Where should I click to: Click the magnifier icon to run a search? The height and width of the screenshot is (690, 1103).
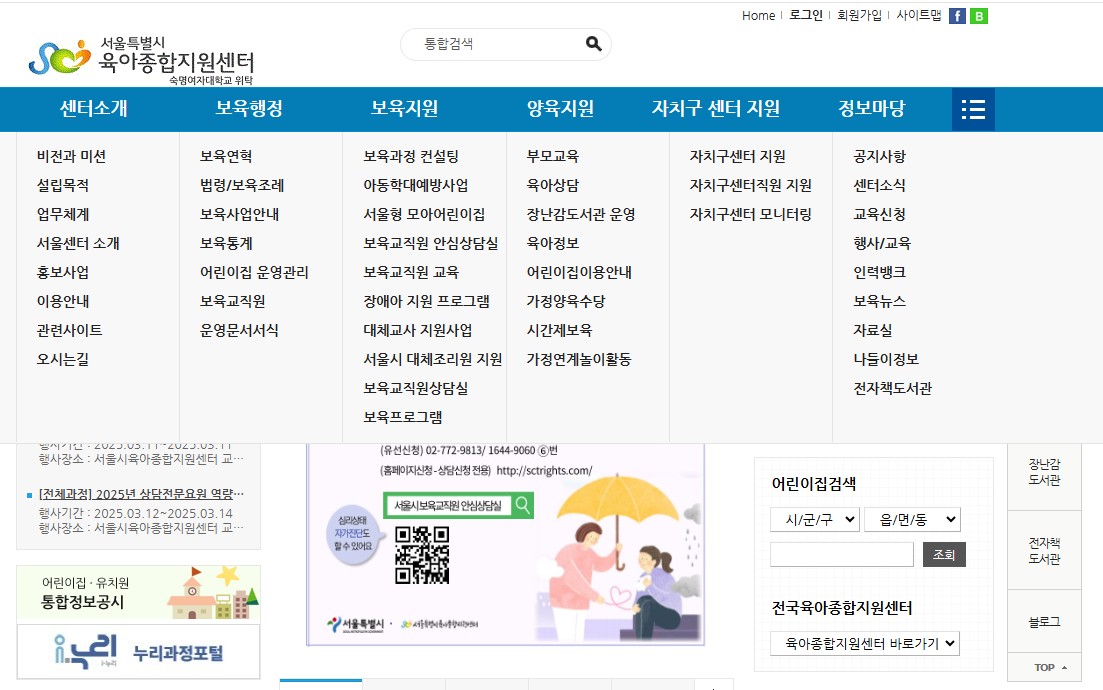coord(592,44)
